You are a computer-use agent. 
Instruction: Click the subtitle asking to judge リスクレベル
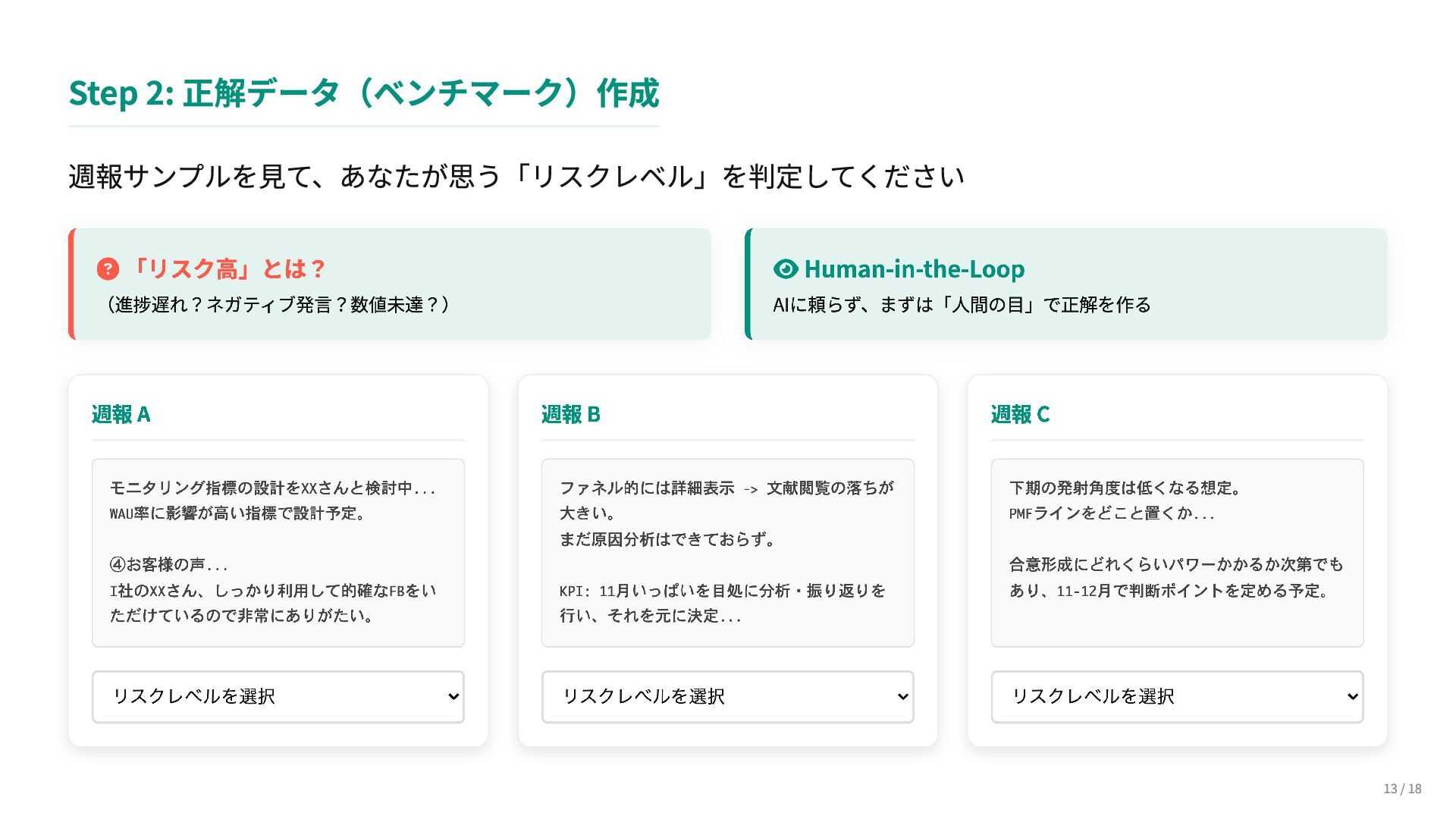tap(516, 177)
